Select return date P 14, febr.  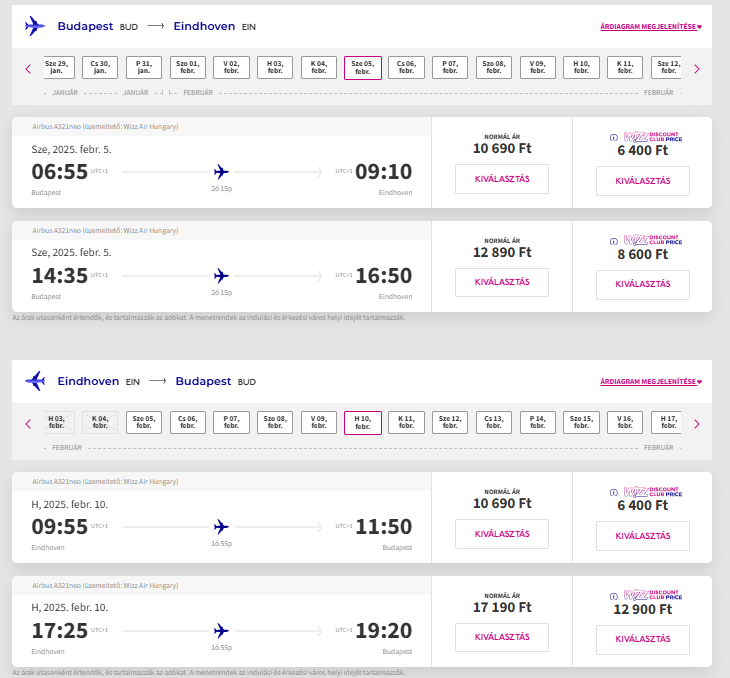click(x=537, y=422)
